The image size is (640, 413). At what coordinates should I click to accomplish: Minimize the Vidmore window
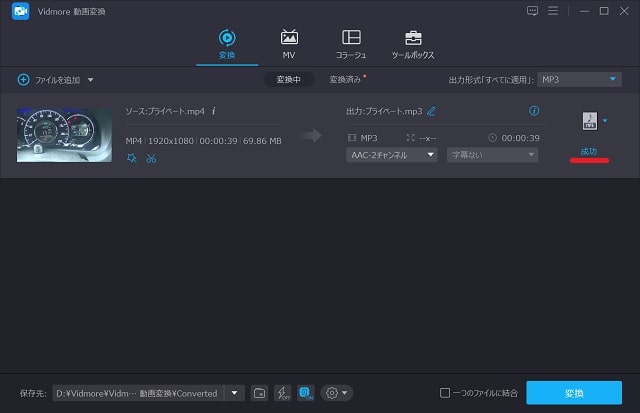tap(584, 11)
